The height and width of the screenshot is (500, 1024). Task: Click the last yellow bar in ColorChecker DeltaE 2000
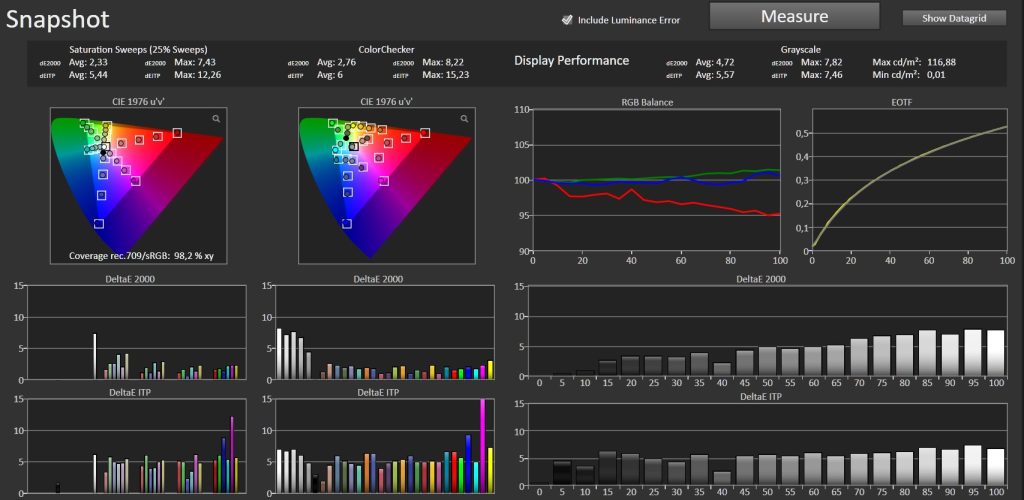click(490, 369)
